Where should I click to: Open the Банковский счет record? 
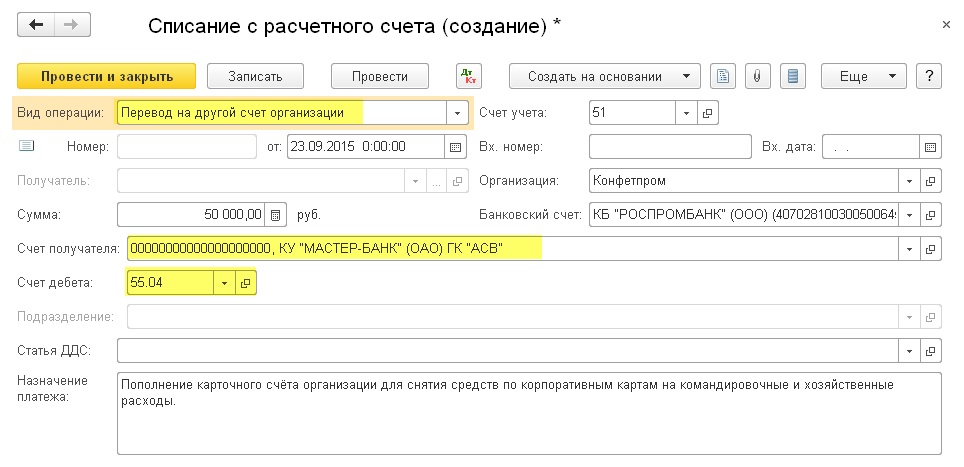[x=930, y=215]
